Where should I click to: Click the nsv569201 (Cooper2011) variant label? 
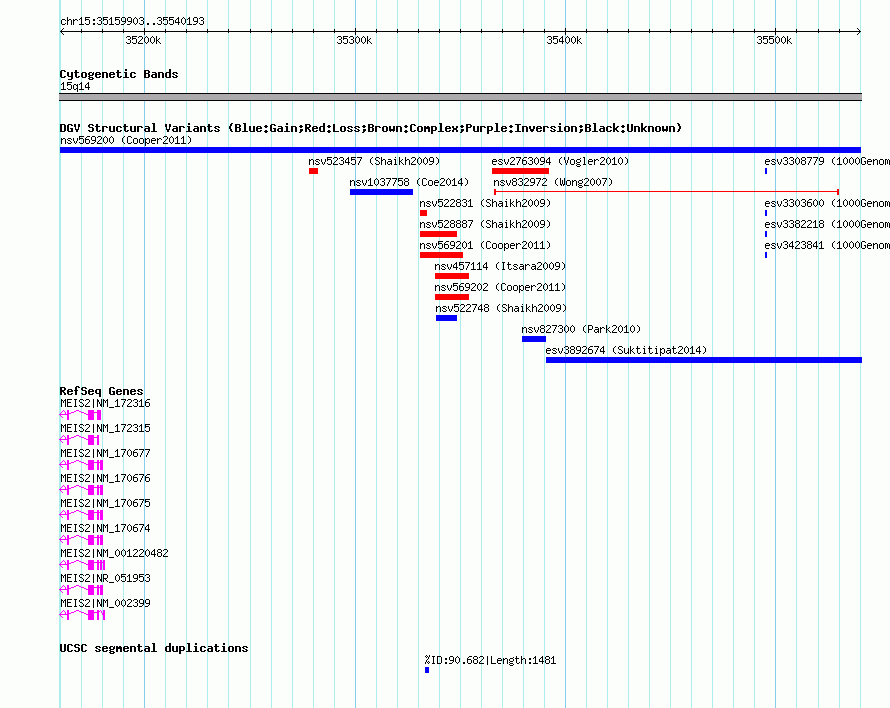[485, 245]
